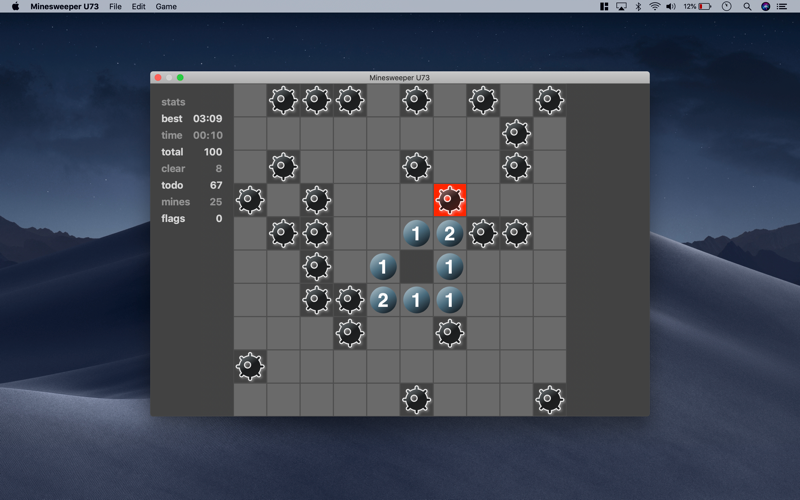The width and height of the screenshot is (800, 500).
Task: Click the unrevealed bottom-left corner cell of the grid
Action: pos(250,399)
